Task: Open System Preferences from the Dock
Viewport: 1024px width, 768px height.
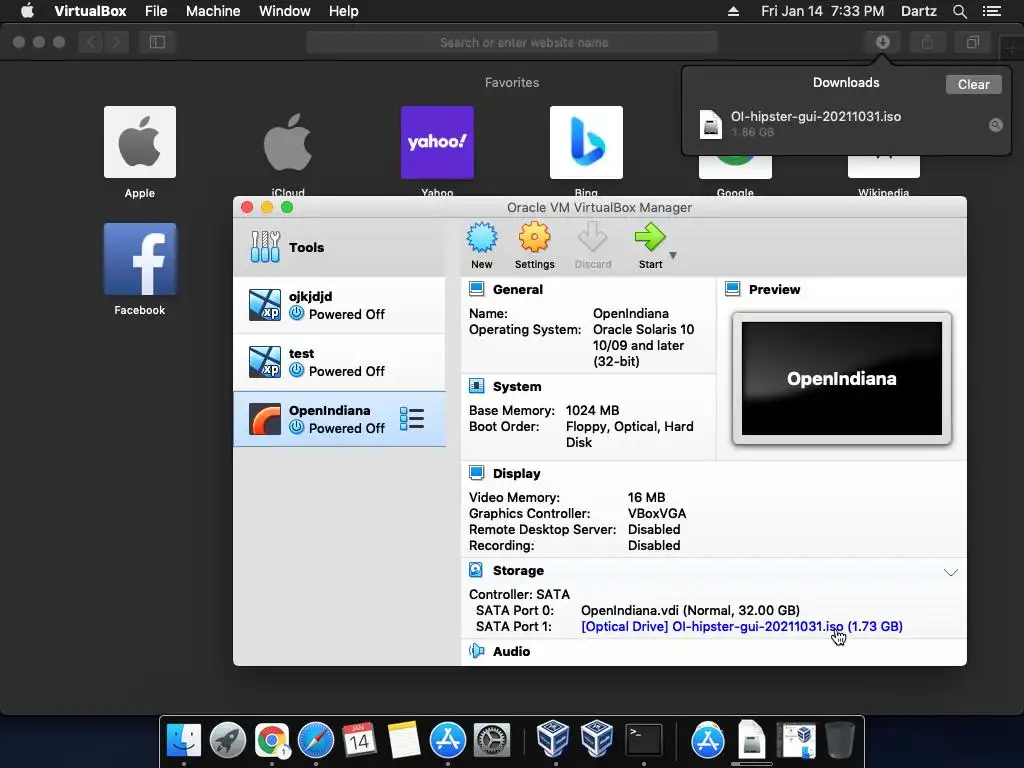Action: (492, 741)
